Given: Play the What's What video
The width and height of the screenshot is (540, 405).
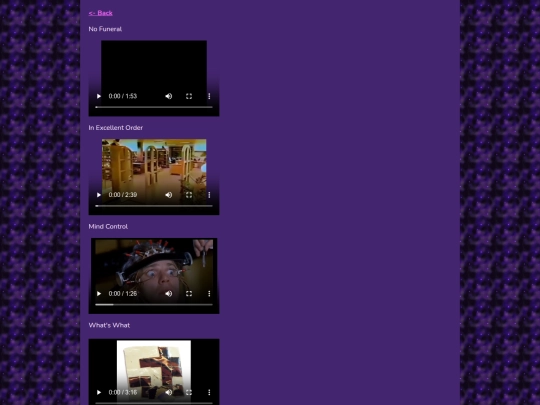Looking at the screenshot, I should [99, 392].
